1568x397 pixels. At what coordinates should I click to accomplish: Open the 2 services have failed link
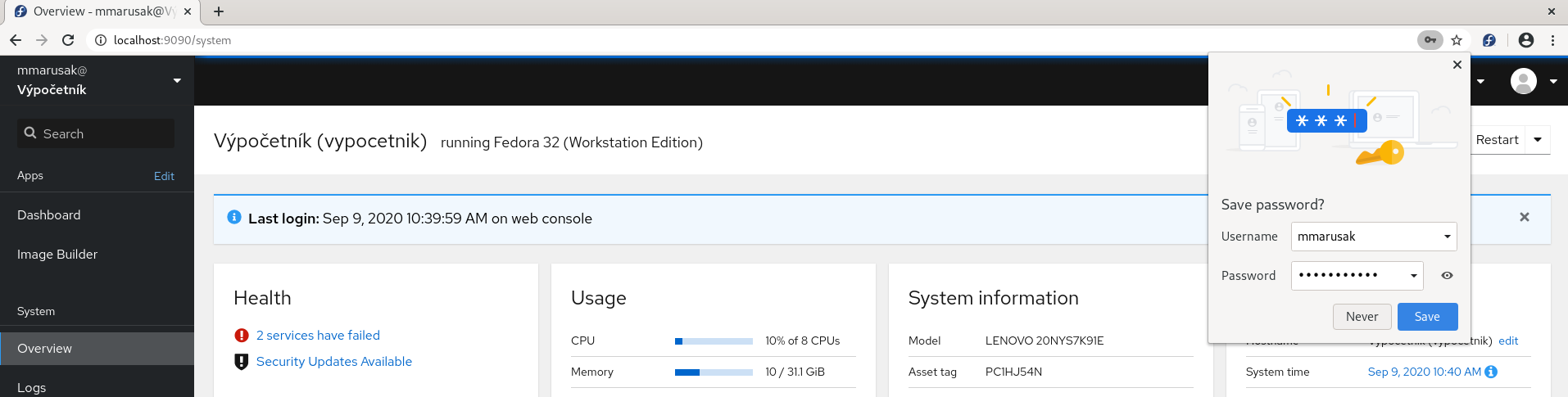(318, 336)
